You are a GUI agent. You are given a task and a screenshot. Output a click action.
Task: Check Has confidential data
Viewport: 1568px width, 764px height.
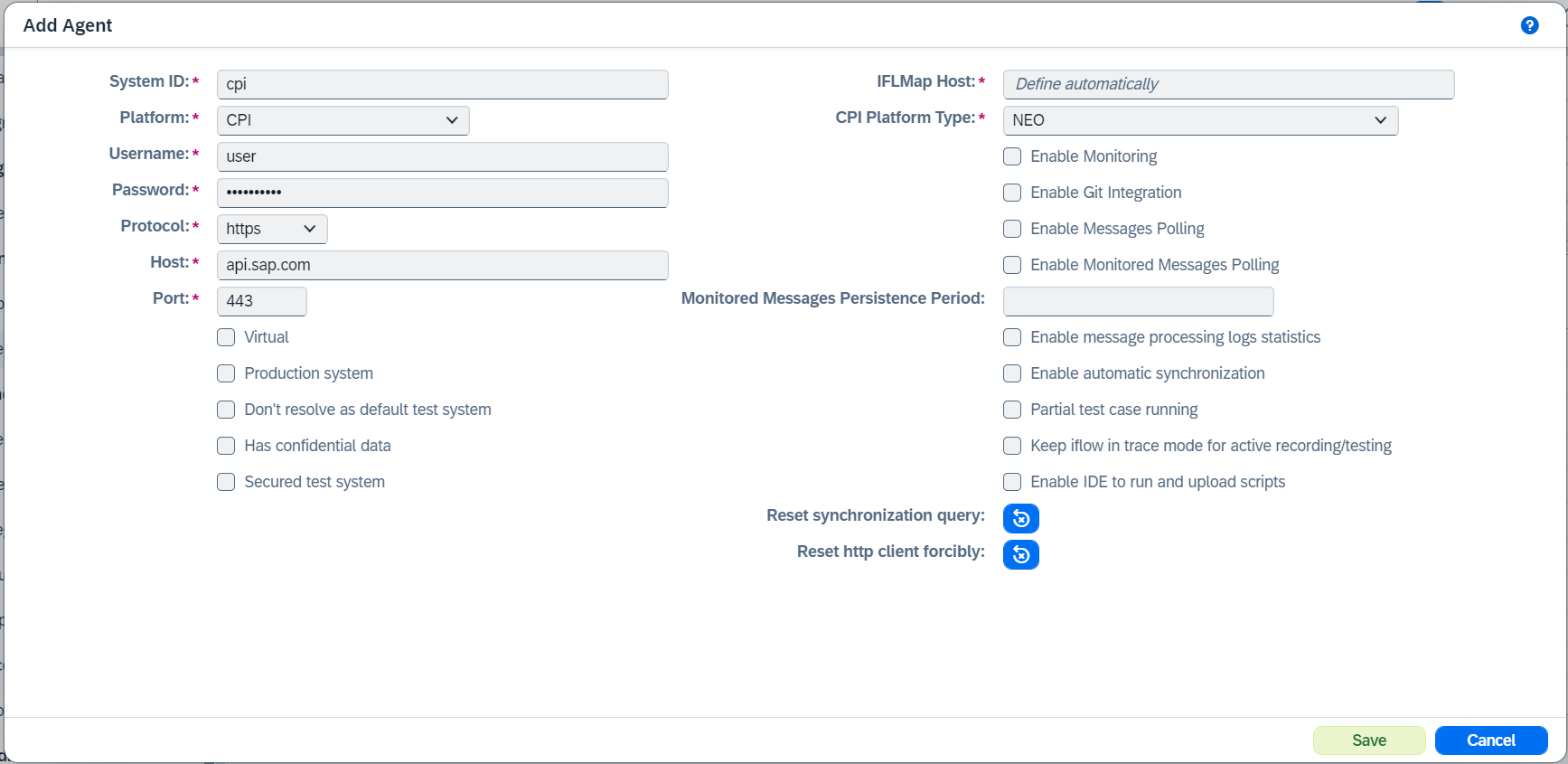click(226, 446)
